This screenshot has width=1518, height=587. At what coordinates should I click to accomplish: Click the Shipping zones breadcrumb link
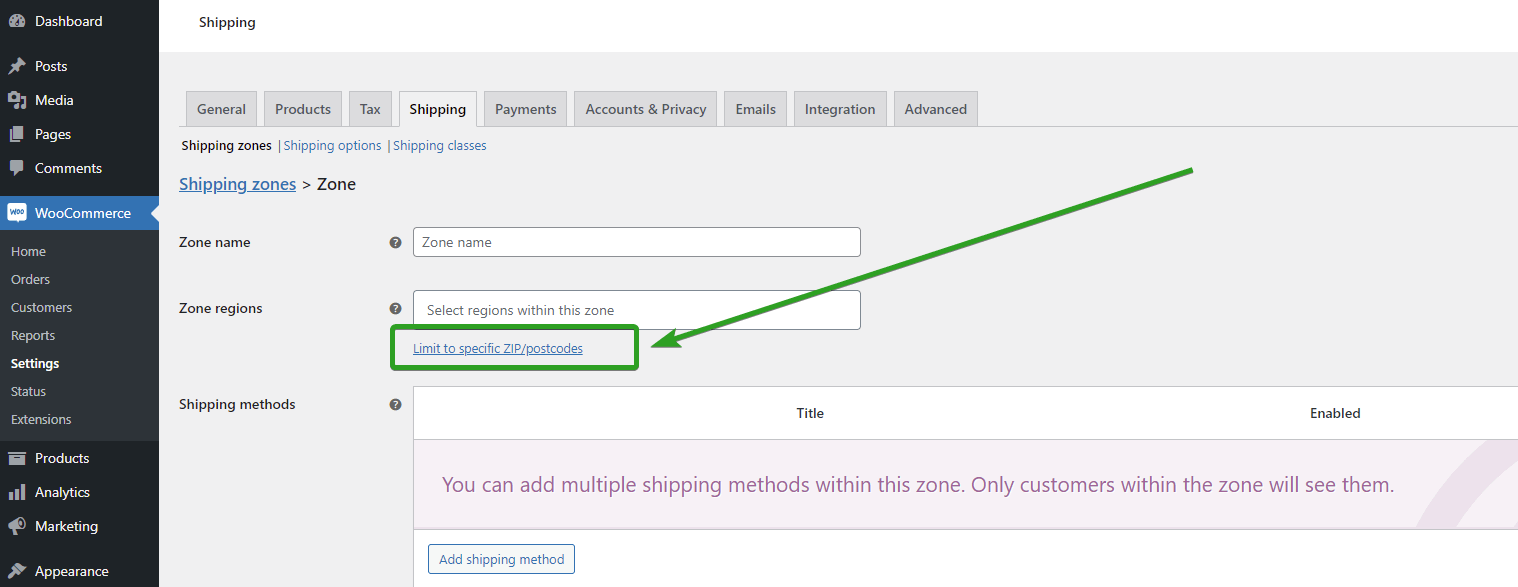(237, 184)
